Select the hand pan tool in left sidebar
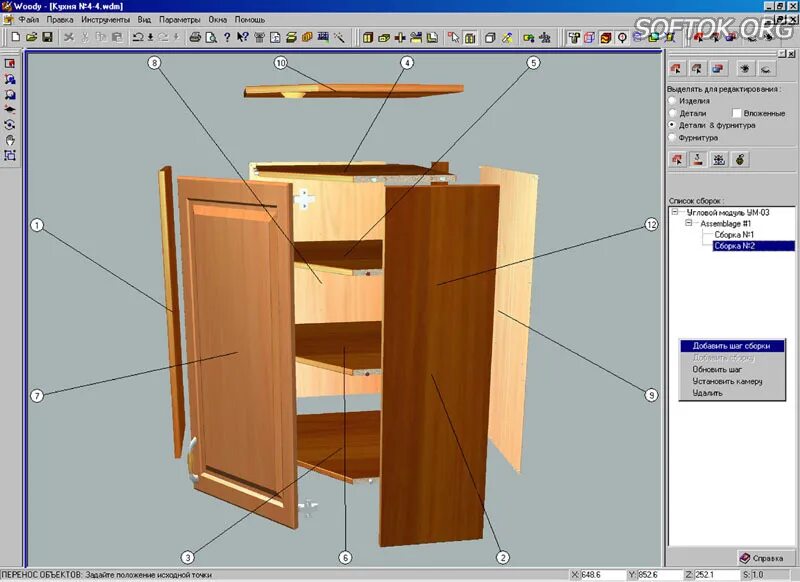 [x=10, y=140]
